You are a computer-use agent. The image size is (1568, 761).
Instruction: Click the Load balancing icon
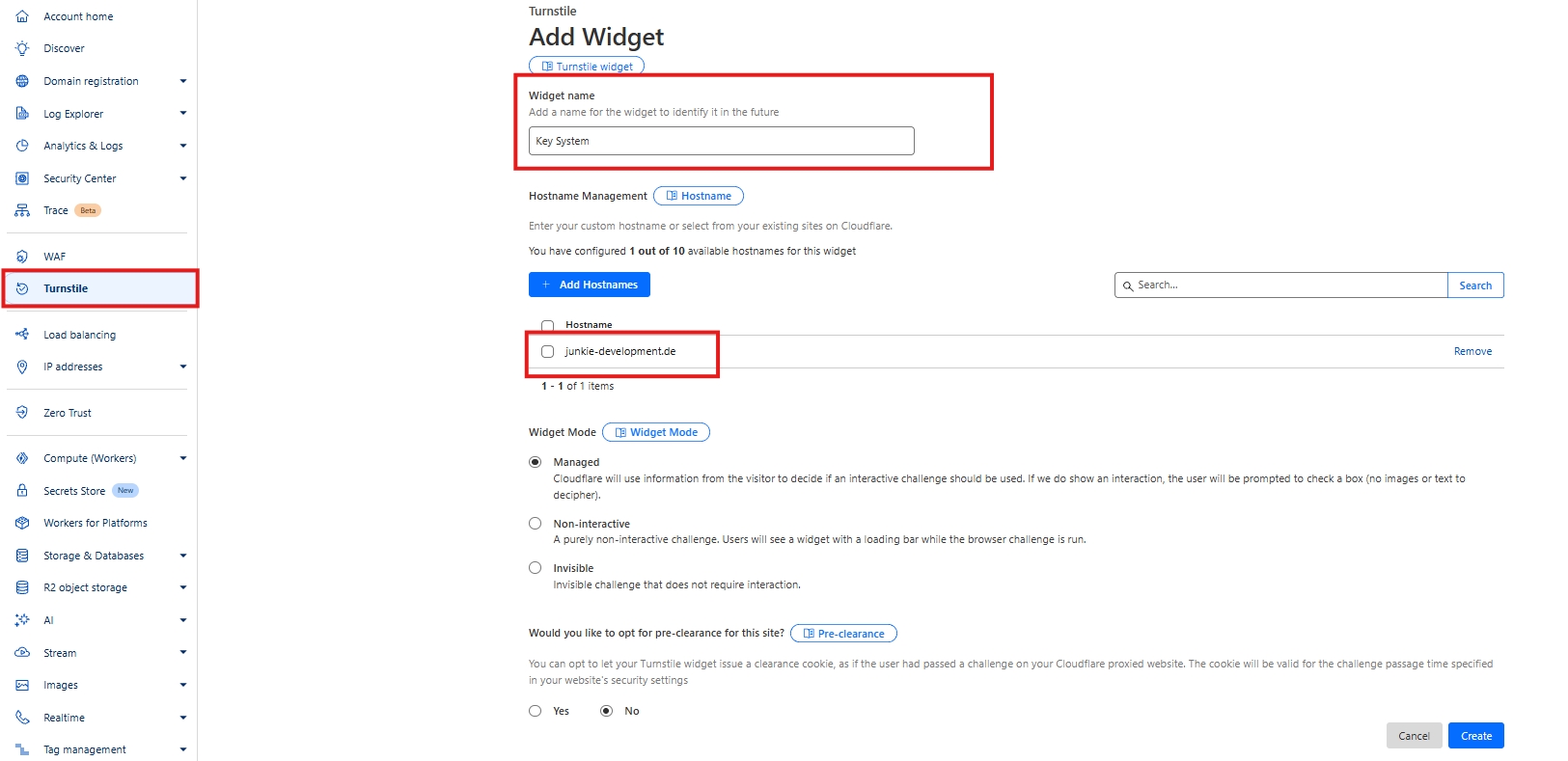[22, 335]
